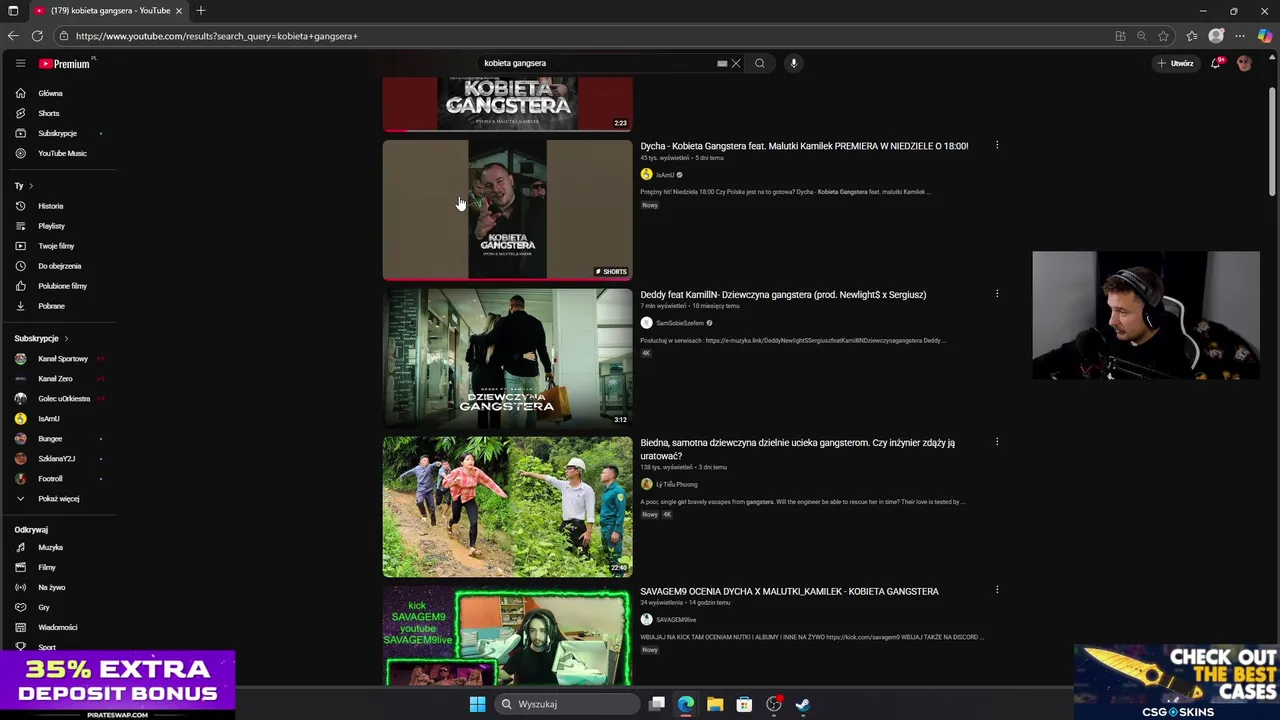Open options menu for the Deddy Dziewczyna gangstera video
This screenshot has width=1280, height=720.
(997, 294)
